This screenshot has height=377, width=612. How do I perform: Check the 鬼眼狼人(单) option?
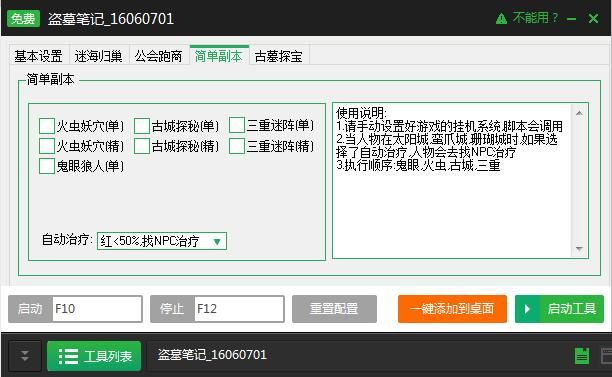47,166
